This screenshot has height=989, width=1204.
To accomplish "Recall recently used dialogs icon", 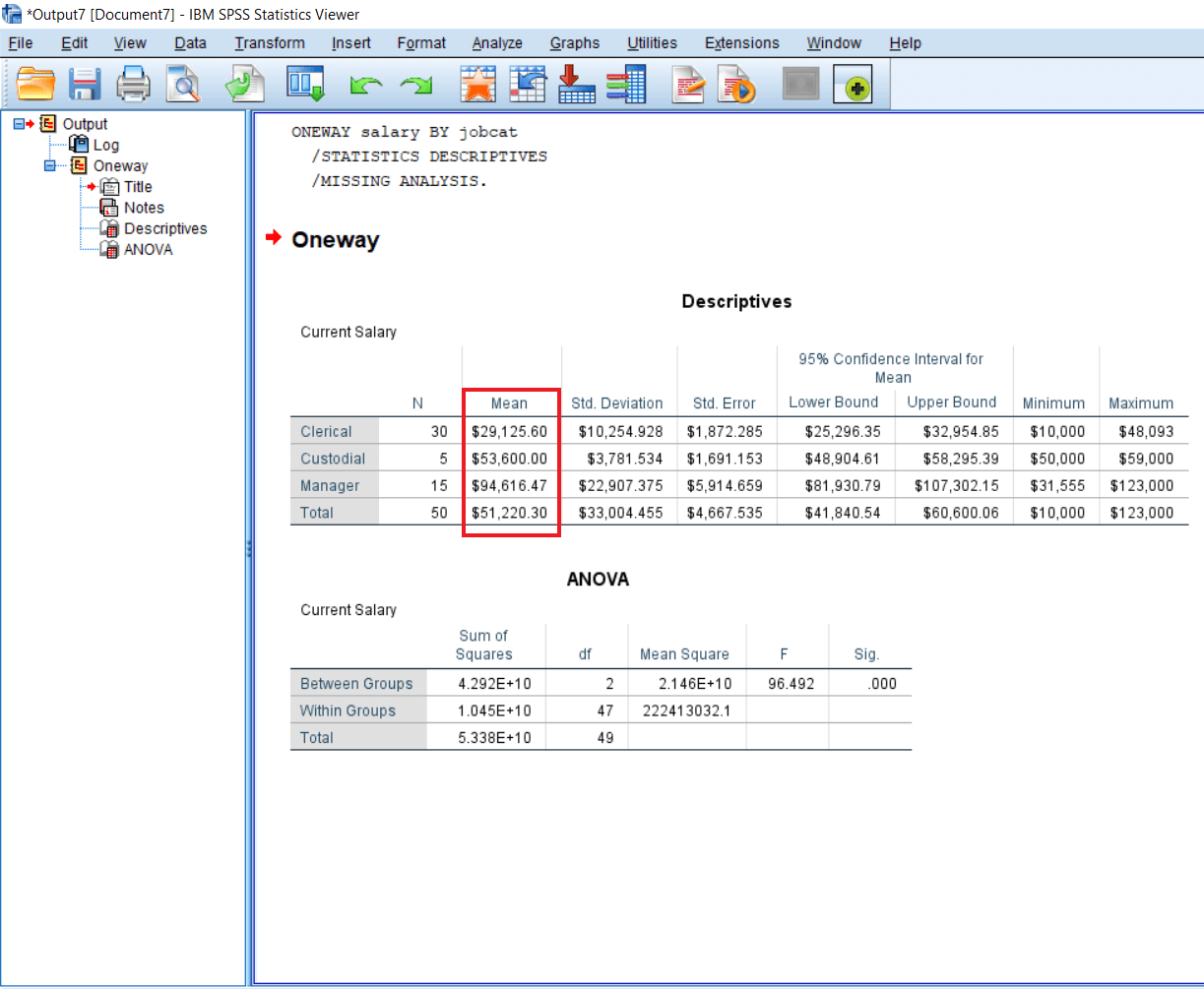I will (305, 85).
